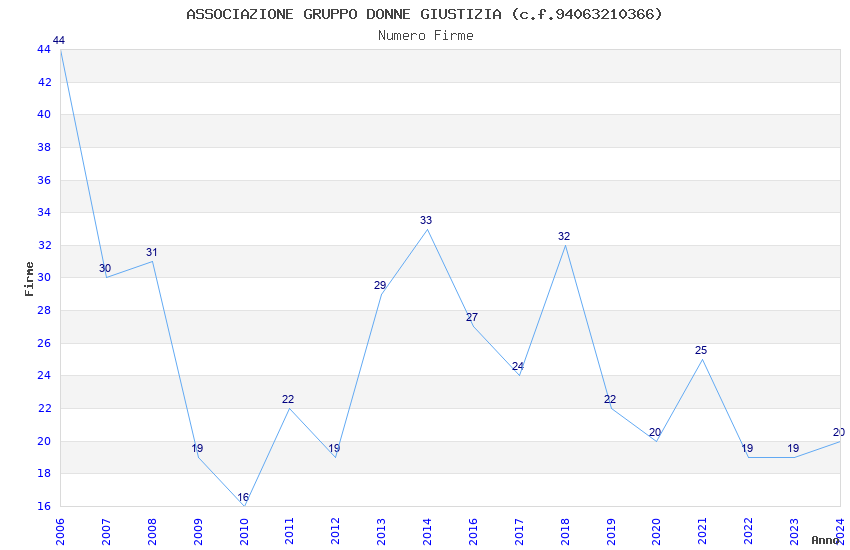
Task: Select the data label 32 on the 2018 peak
Action: point(564,236)
